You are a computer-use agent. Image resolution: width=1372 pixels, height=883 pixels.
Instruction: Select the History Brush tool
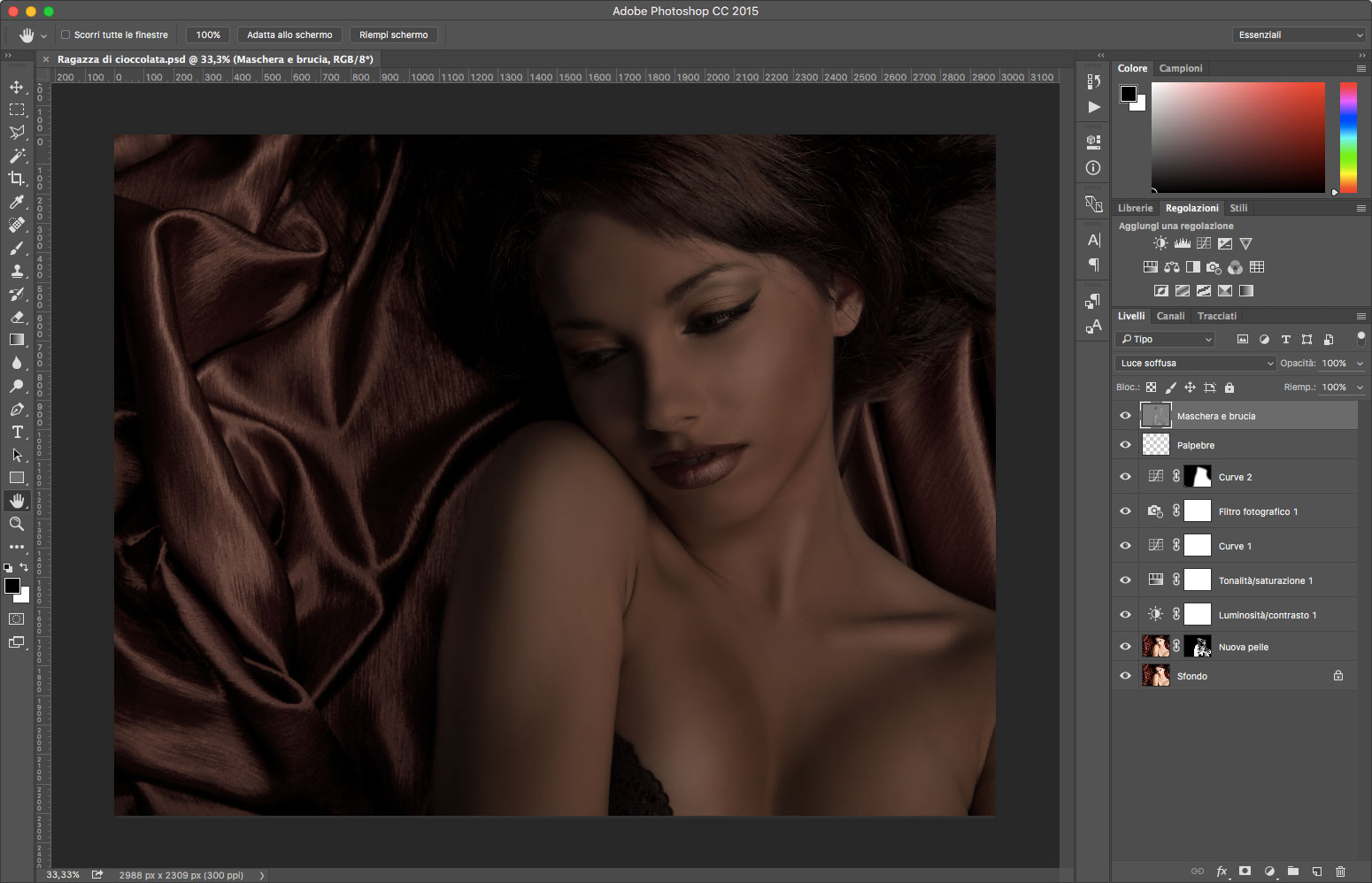tap(17, 294)
